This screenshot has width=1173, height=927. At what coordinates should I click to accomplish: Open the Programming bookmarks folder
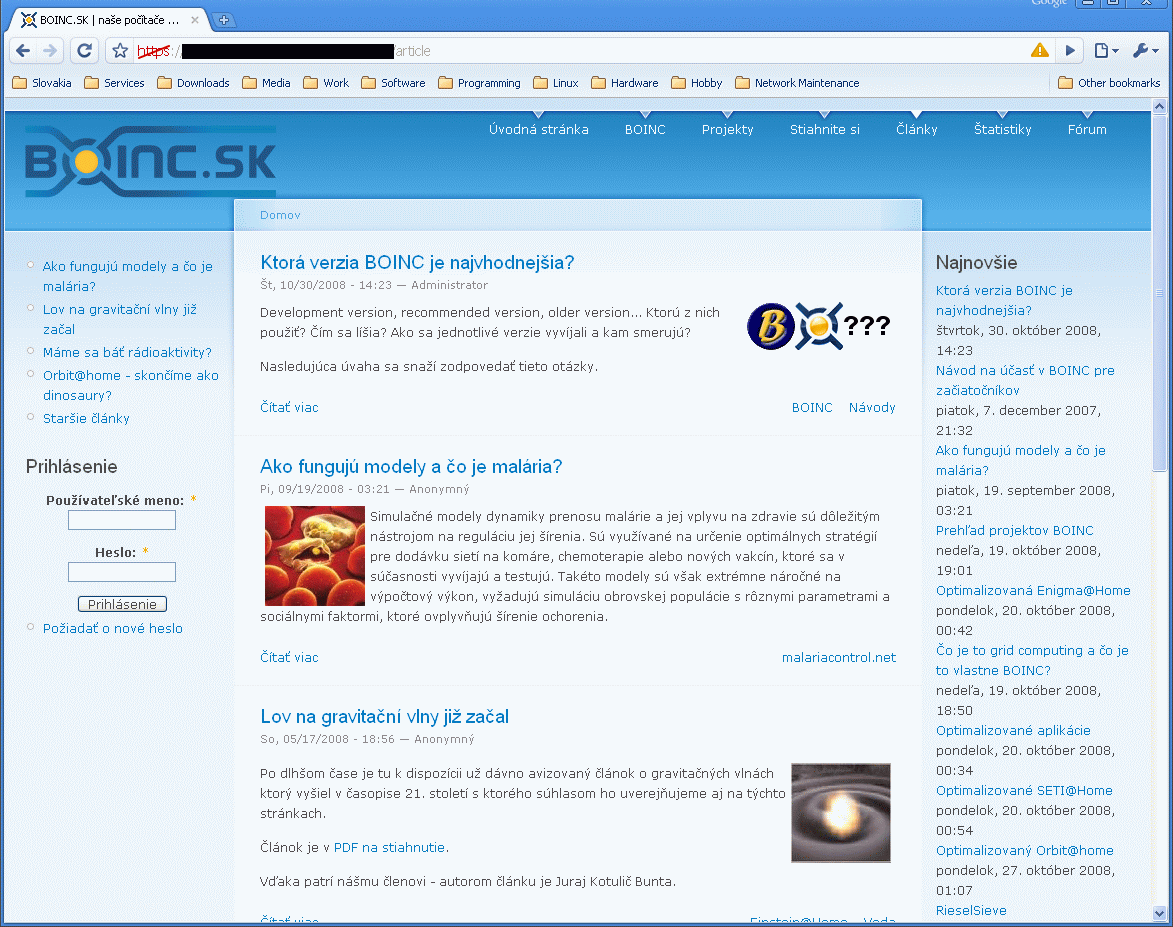tap(479, 83)
